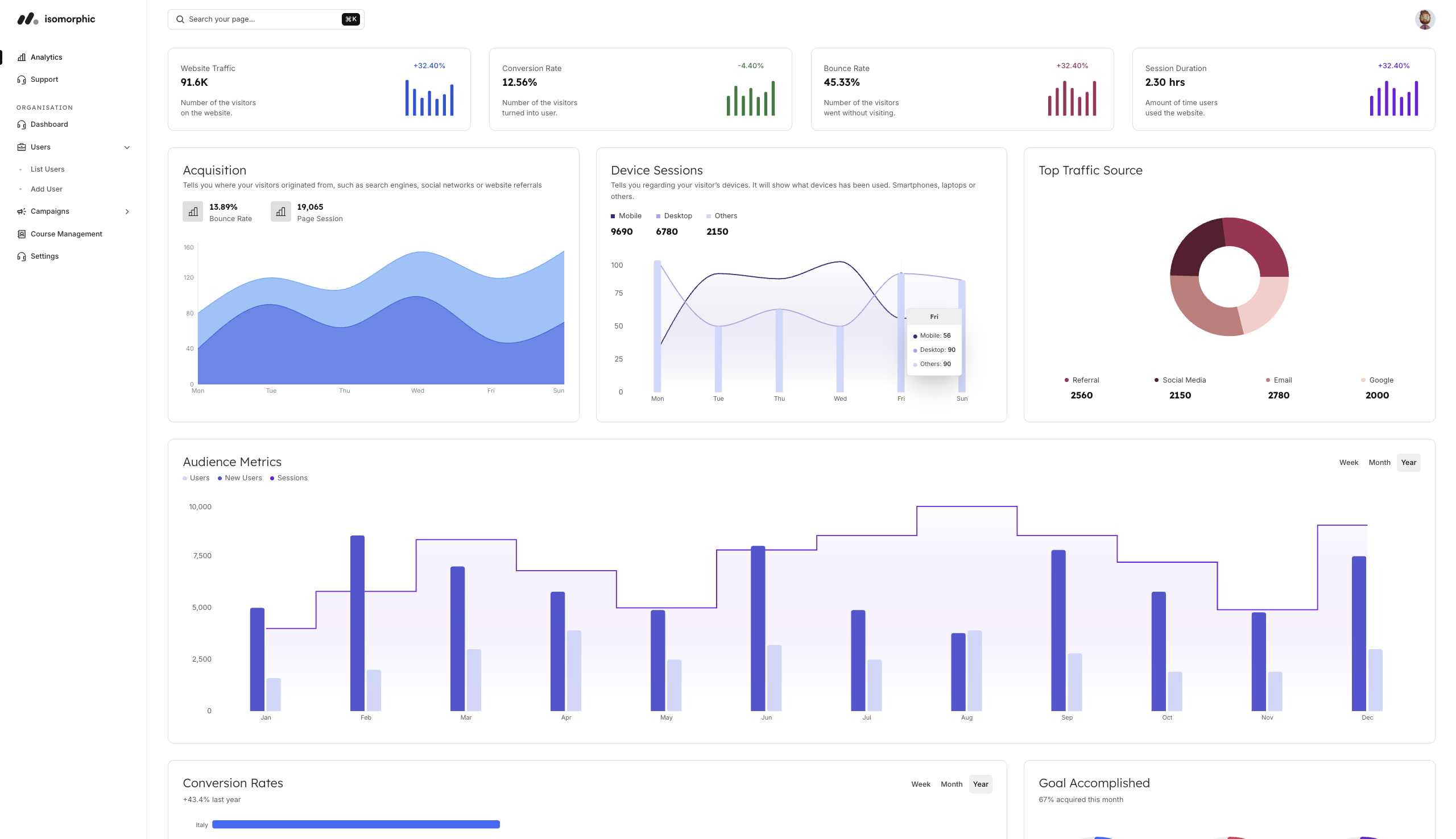Collapse the Users submenu chevron
The width and height of the screenshot is (1456, 839).
(127, 148)
